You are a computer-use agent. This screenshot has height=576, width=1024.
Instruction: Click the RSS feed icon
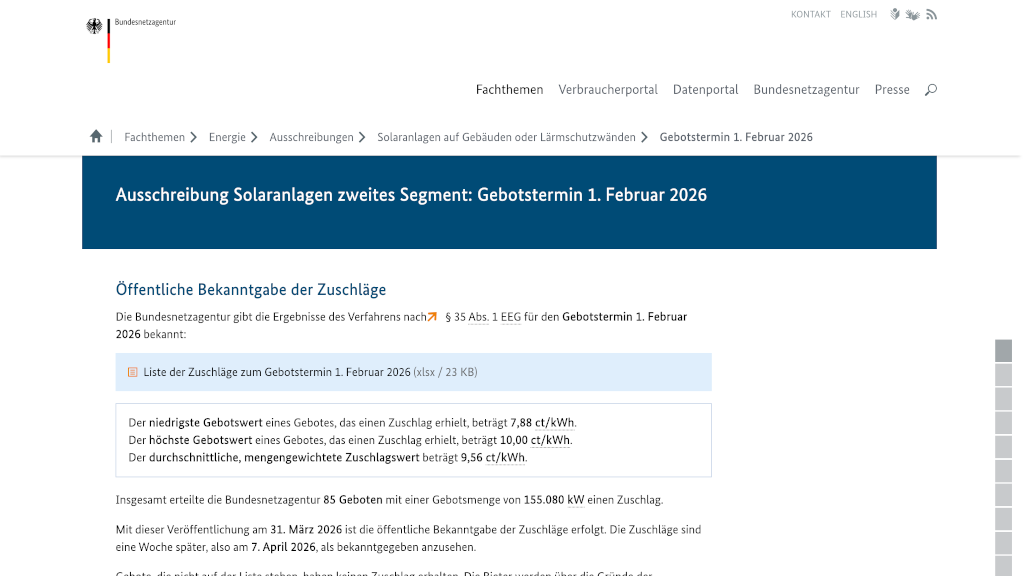(931, 14)
